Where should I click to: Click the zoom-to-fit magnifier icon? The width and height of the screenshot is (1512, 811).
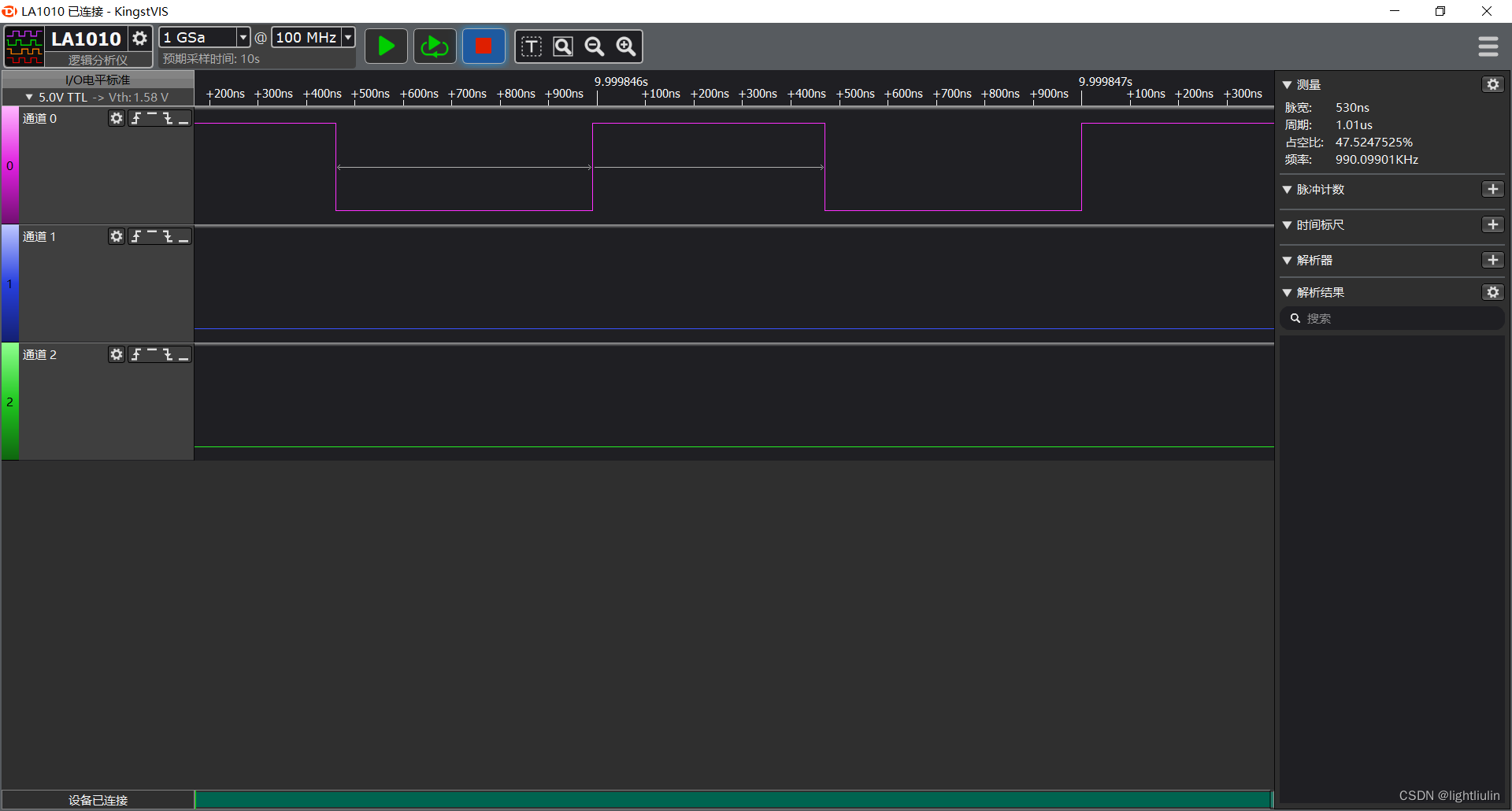tap(563, 46)
